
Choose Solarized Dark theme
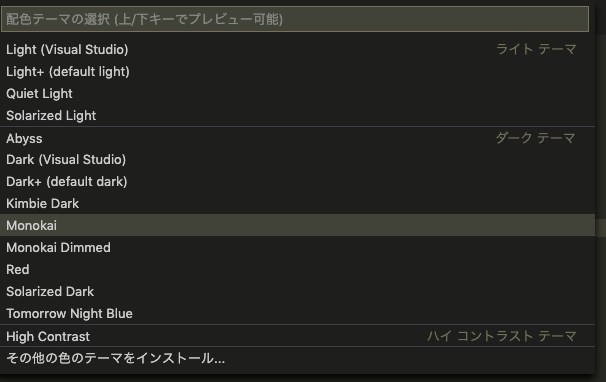coord(297,292)
